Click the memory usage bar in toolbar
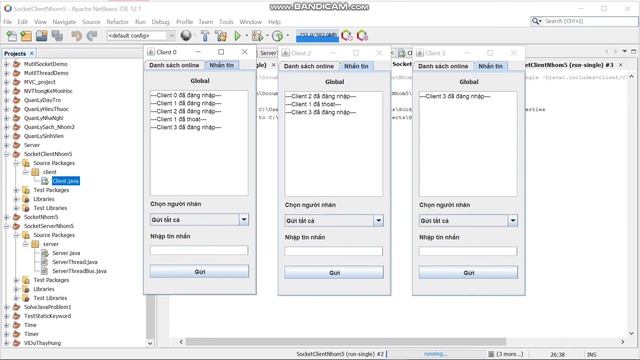Viewport: 640px width, 360px height. 317,36
